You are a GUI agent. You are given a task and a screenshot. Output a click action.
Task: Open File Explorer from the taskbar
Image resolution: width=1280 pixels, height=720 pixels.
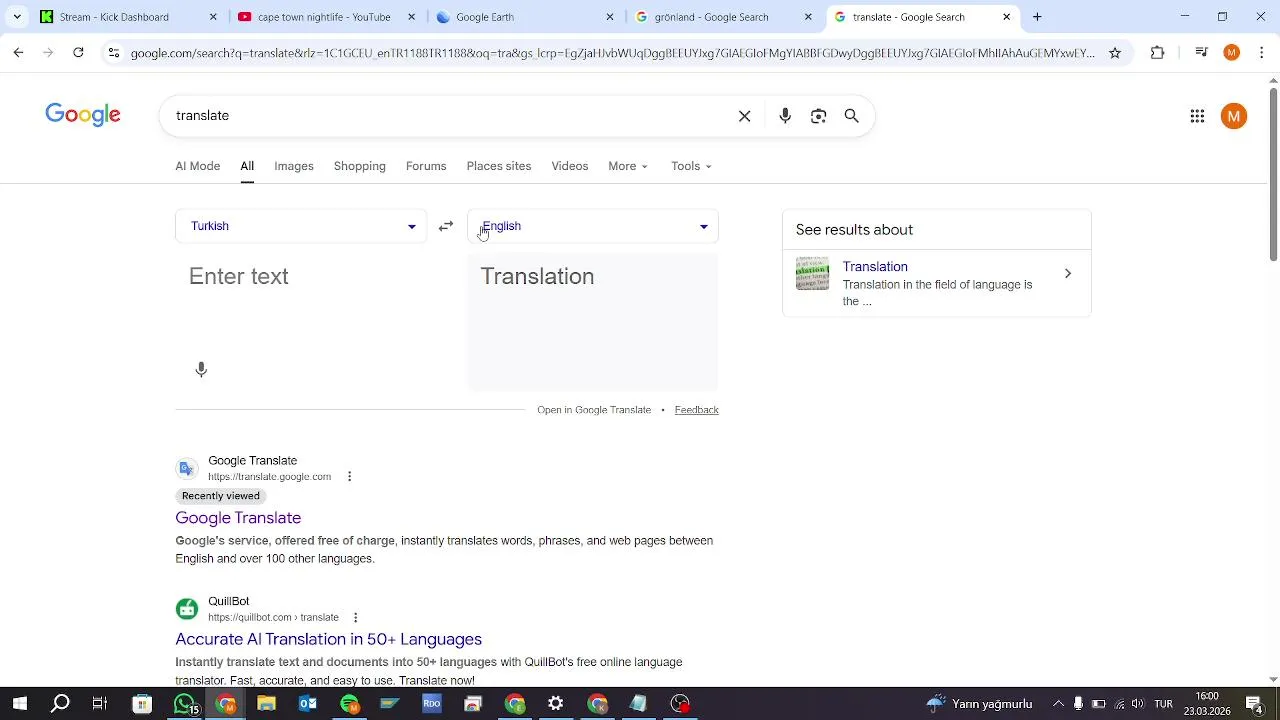pos(266,704)
